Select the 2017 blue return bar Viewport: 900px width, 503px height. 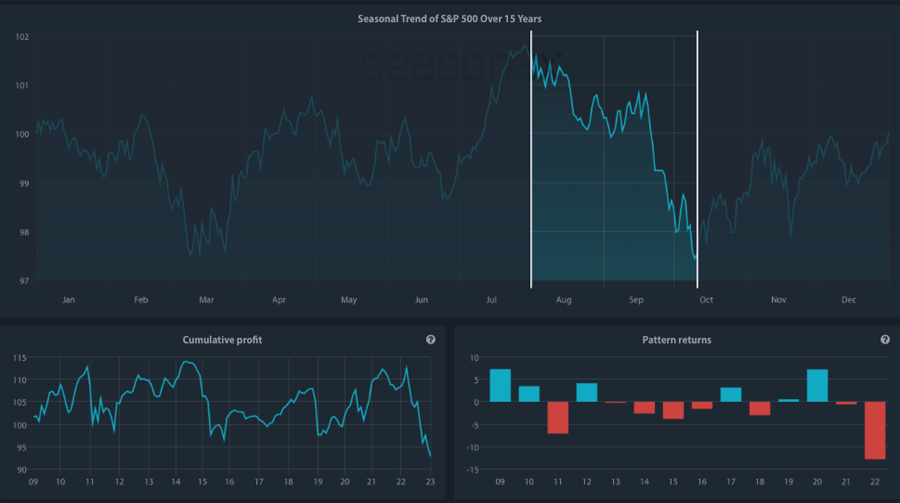coord(731,395)
